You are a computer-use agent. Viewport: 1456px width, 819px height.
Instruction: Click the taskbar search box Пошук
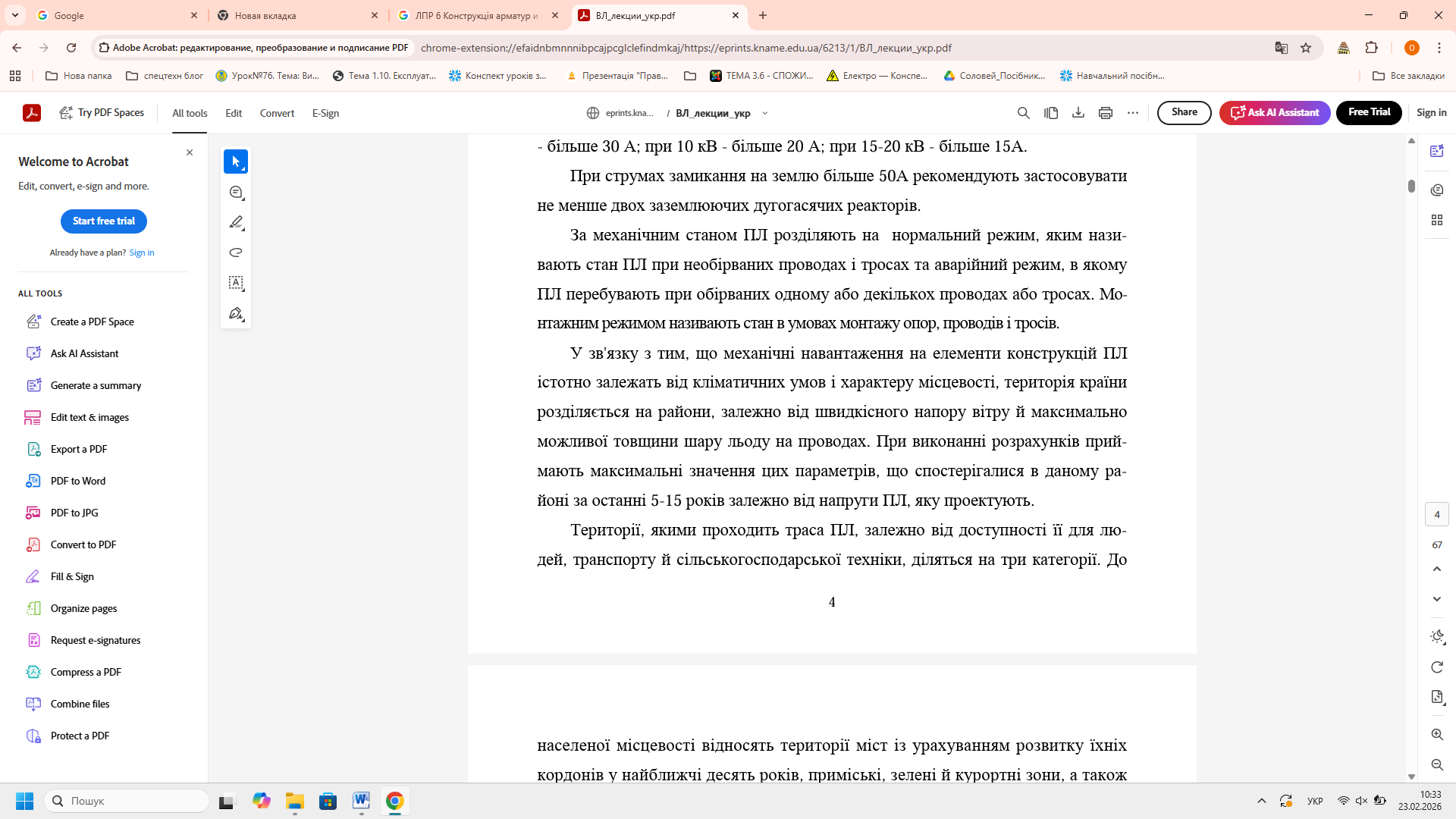coord(127,801)
